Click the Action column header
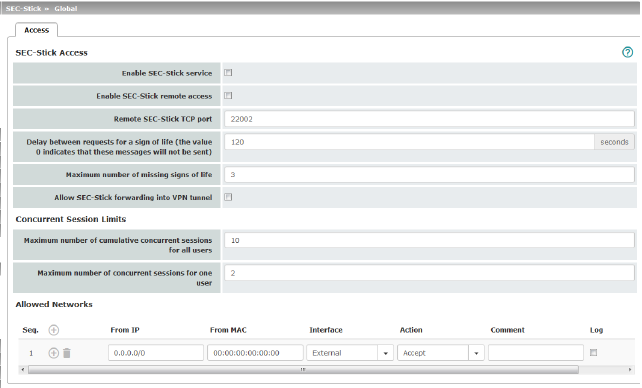Viewport: 642px width, 388px height. (411, 330)
